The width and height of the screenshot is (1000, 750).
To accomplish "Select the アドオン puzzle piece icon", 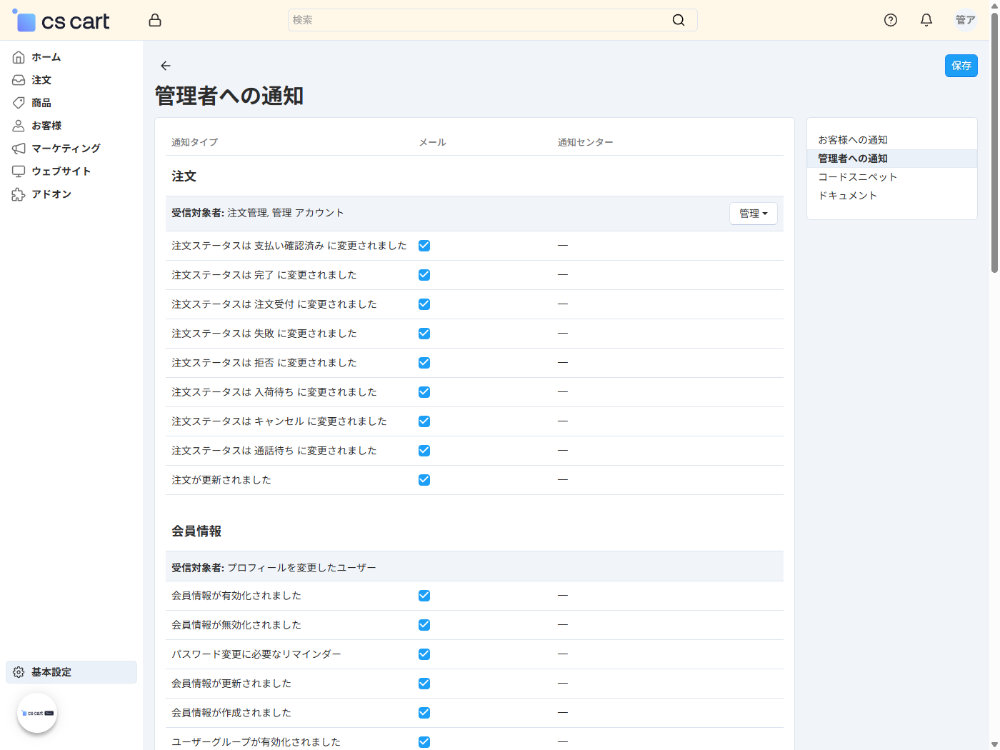I will point(19,194).
